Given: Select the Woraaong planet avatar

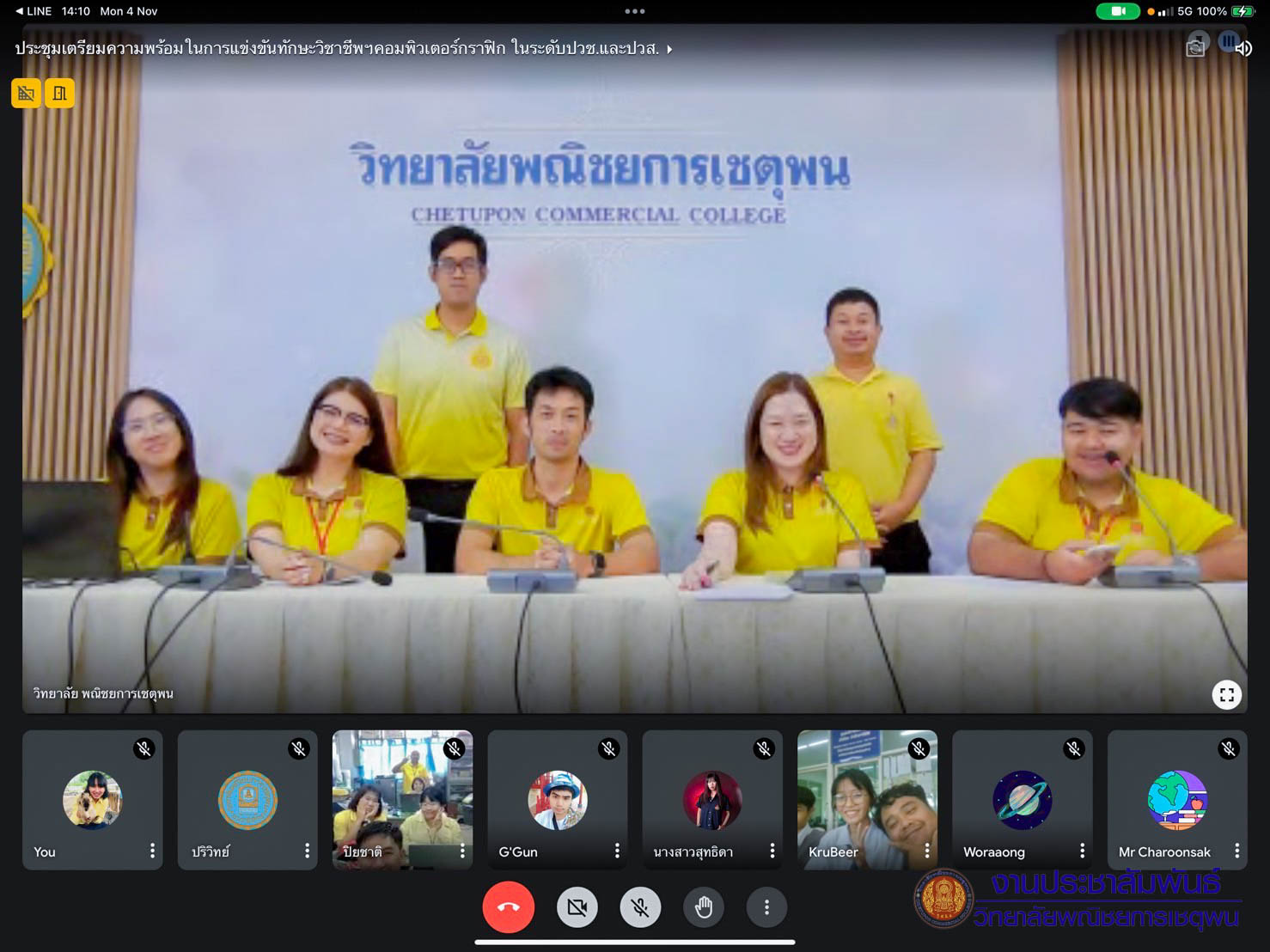Looking at the screenshot, I should (x=1023, y=800).
